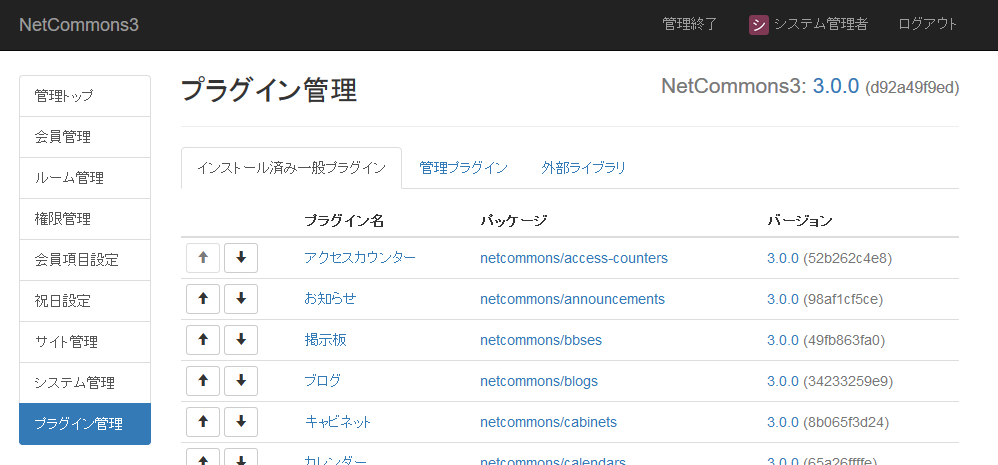
Task: Move the アクセスカウンター plugin down
Action: [x=241, y=258]
